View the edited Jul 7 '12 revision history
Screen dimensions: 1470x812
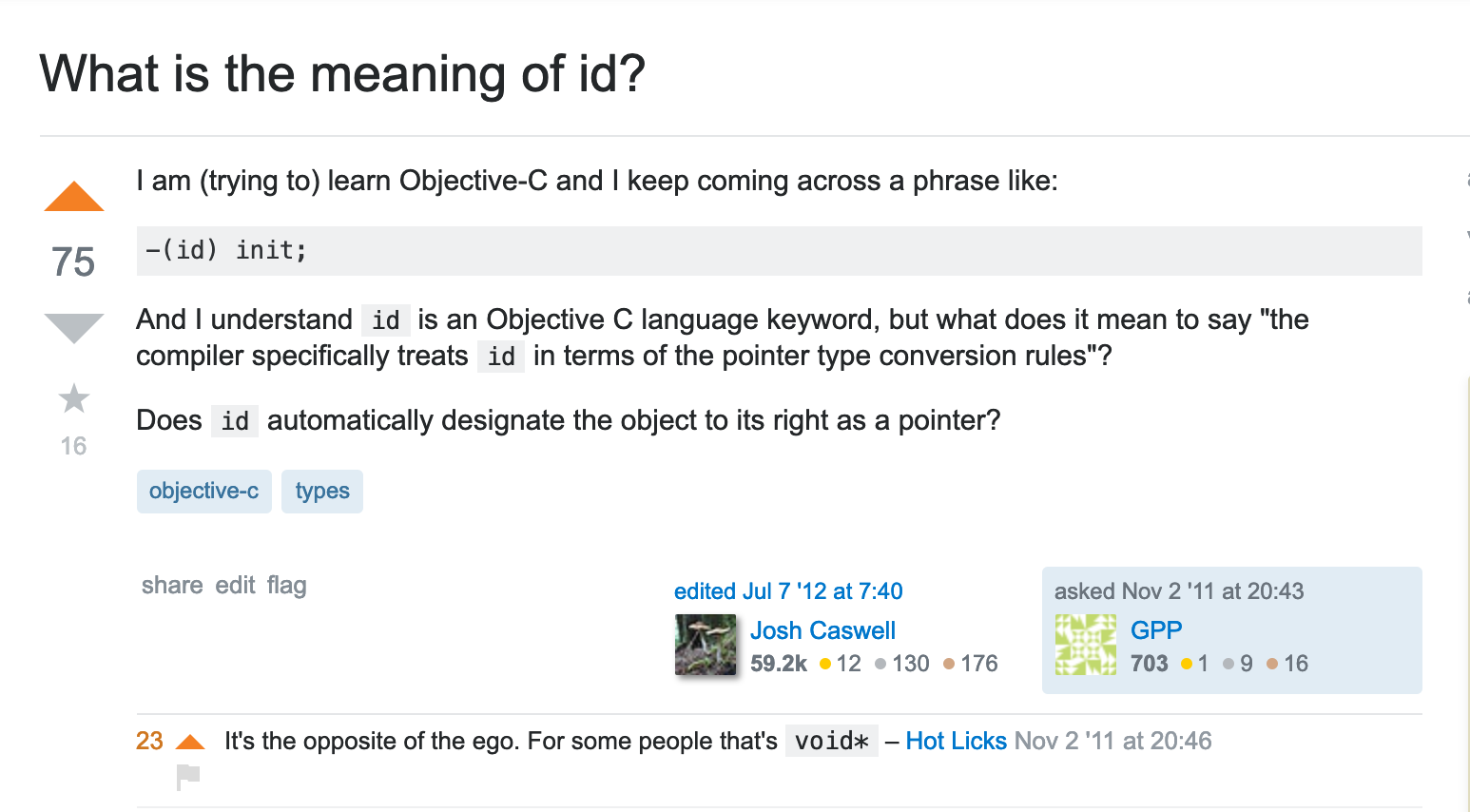pos(788,591)
